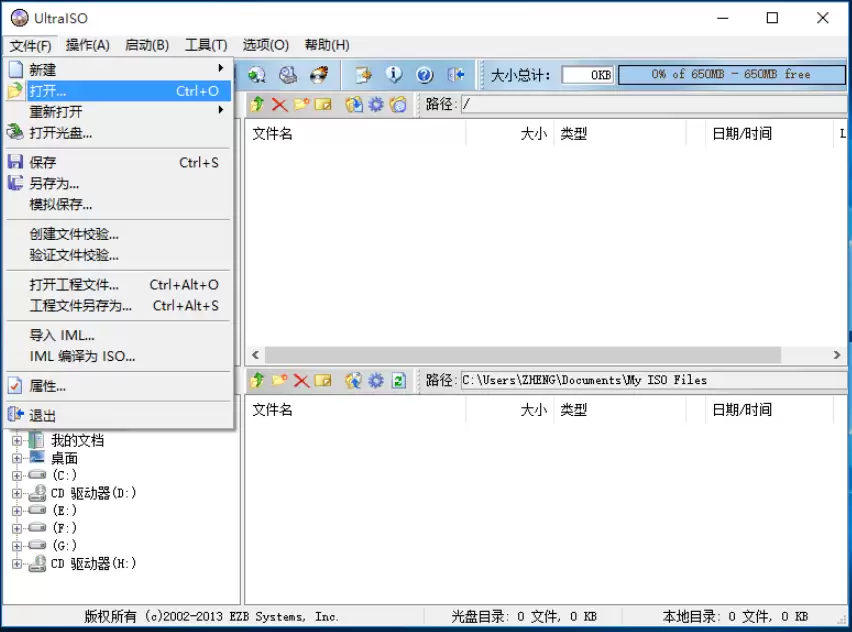Click the blue info bubble toolbar icon
The width and height of the screenshot is (852, 632).
coord(394,75)
